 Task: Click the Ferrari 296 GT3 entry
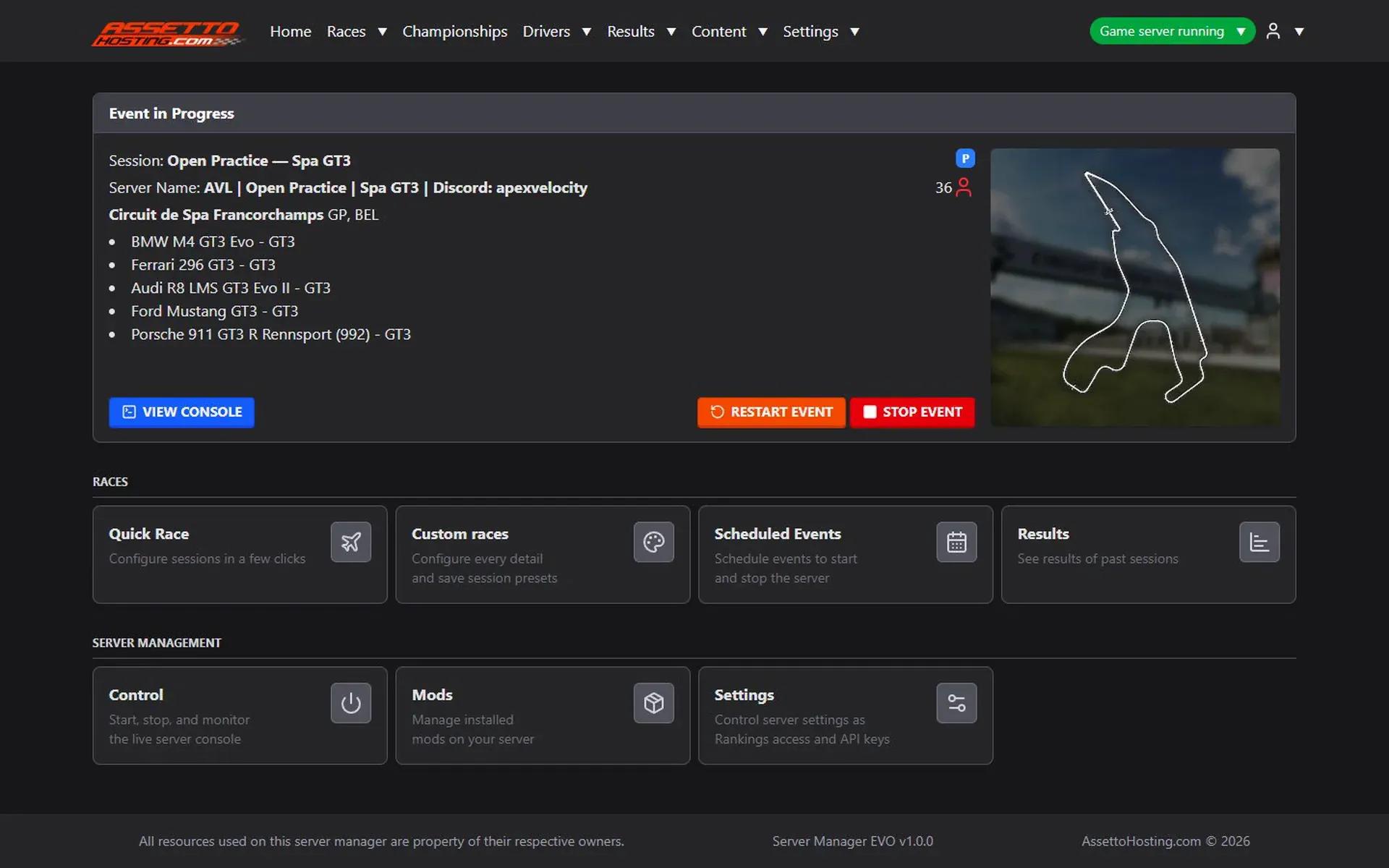[203, 265]
